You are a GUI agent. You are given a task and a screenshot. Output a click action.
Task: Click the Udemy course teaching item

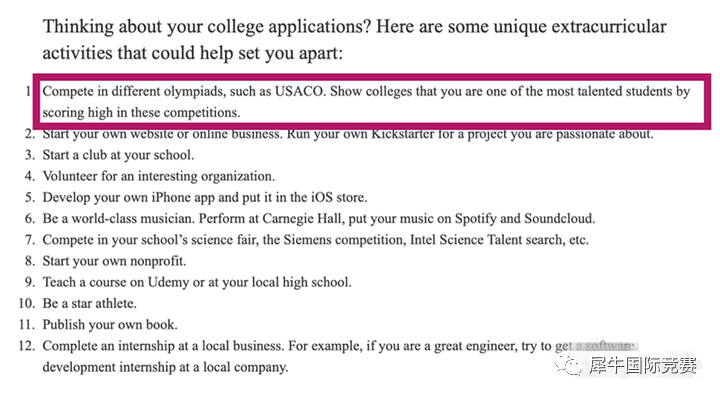coord(197,282)
